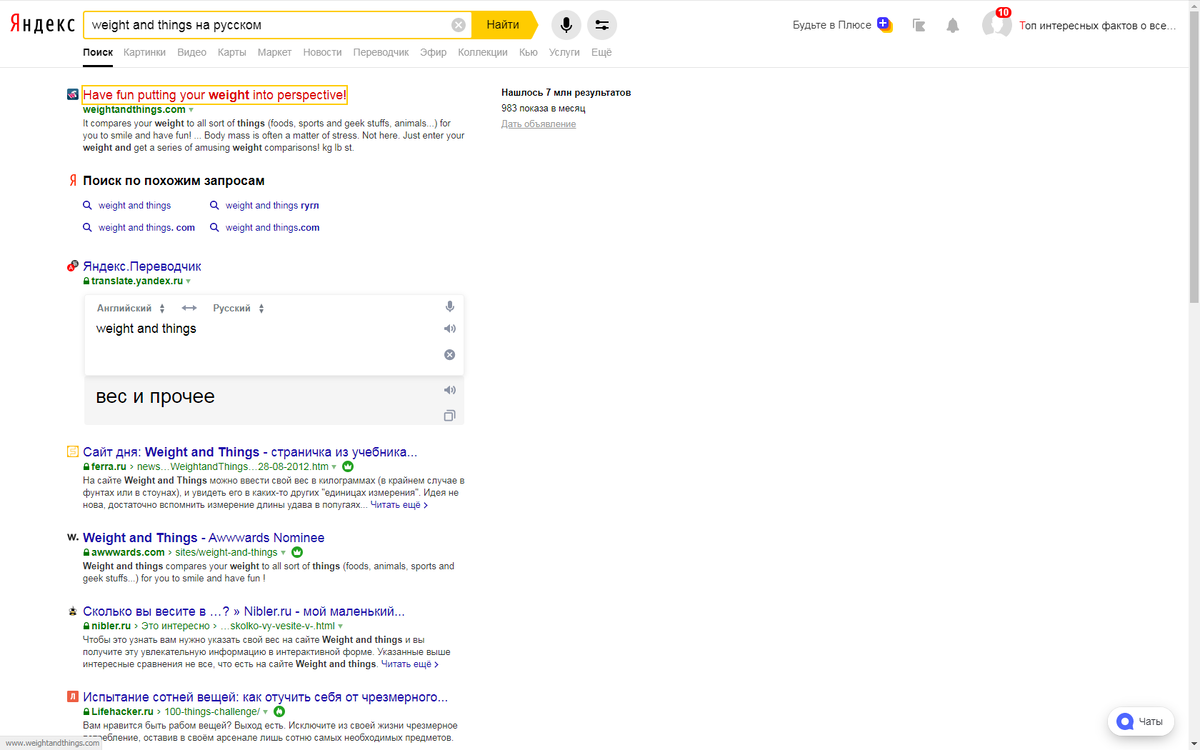Click the translator microphone icon

450,307
